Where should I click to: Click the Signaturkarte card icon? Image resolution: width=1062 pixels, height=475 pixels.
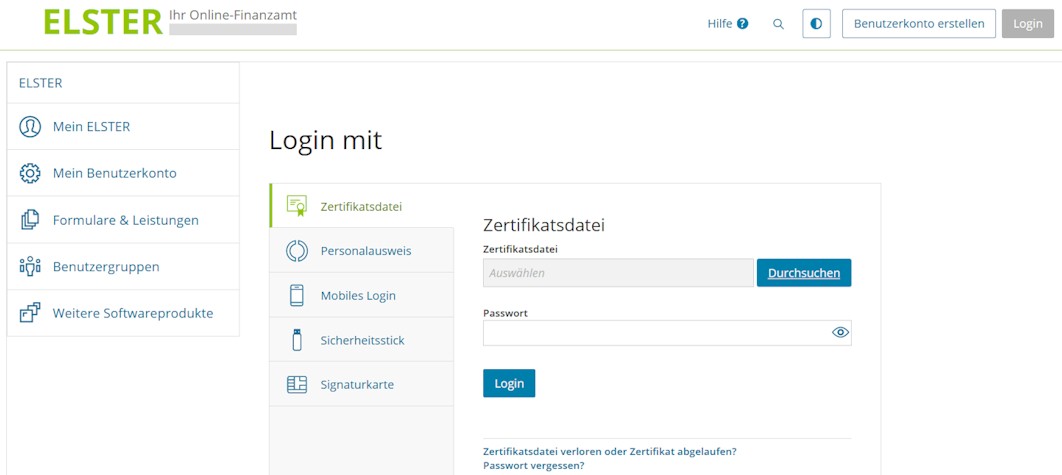coord(297,384)
